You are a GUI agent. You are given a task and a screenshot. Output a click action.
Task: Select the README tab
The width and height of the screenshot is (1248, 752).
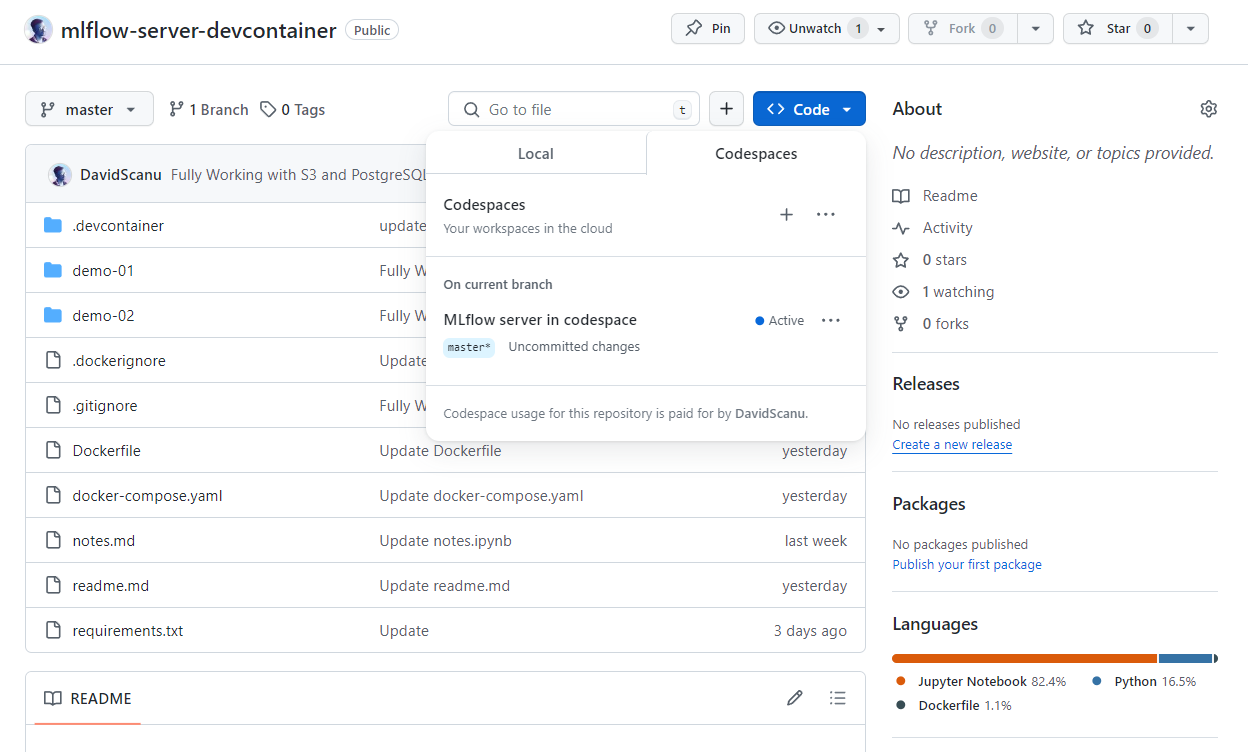pos(88,698)
